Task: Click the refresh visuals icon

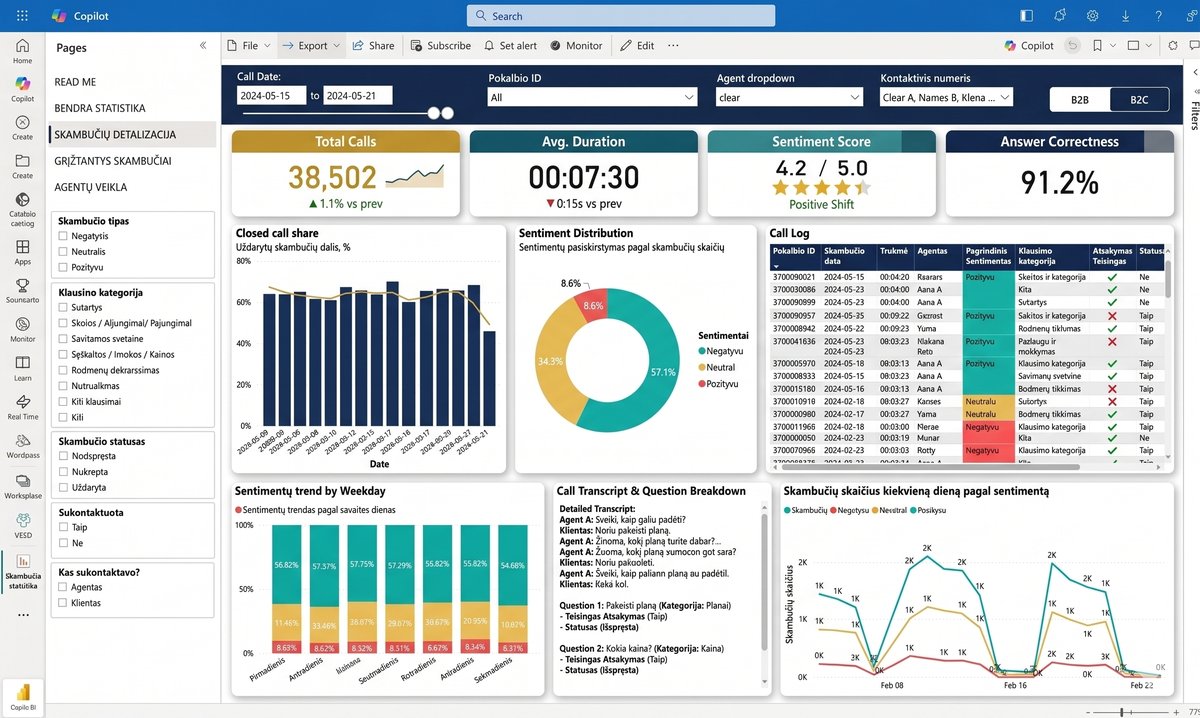Action: 1173,45
